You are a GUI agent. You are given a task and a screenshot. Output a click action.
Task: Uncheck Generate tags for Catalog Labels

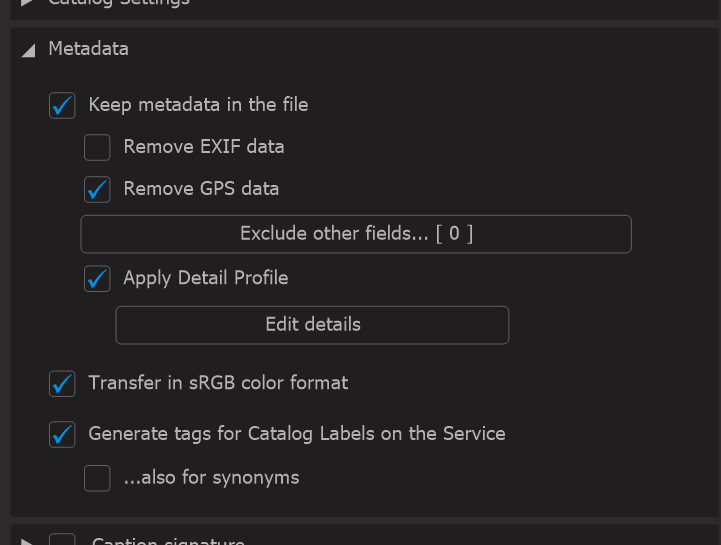coord(62,434)
